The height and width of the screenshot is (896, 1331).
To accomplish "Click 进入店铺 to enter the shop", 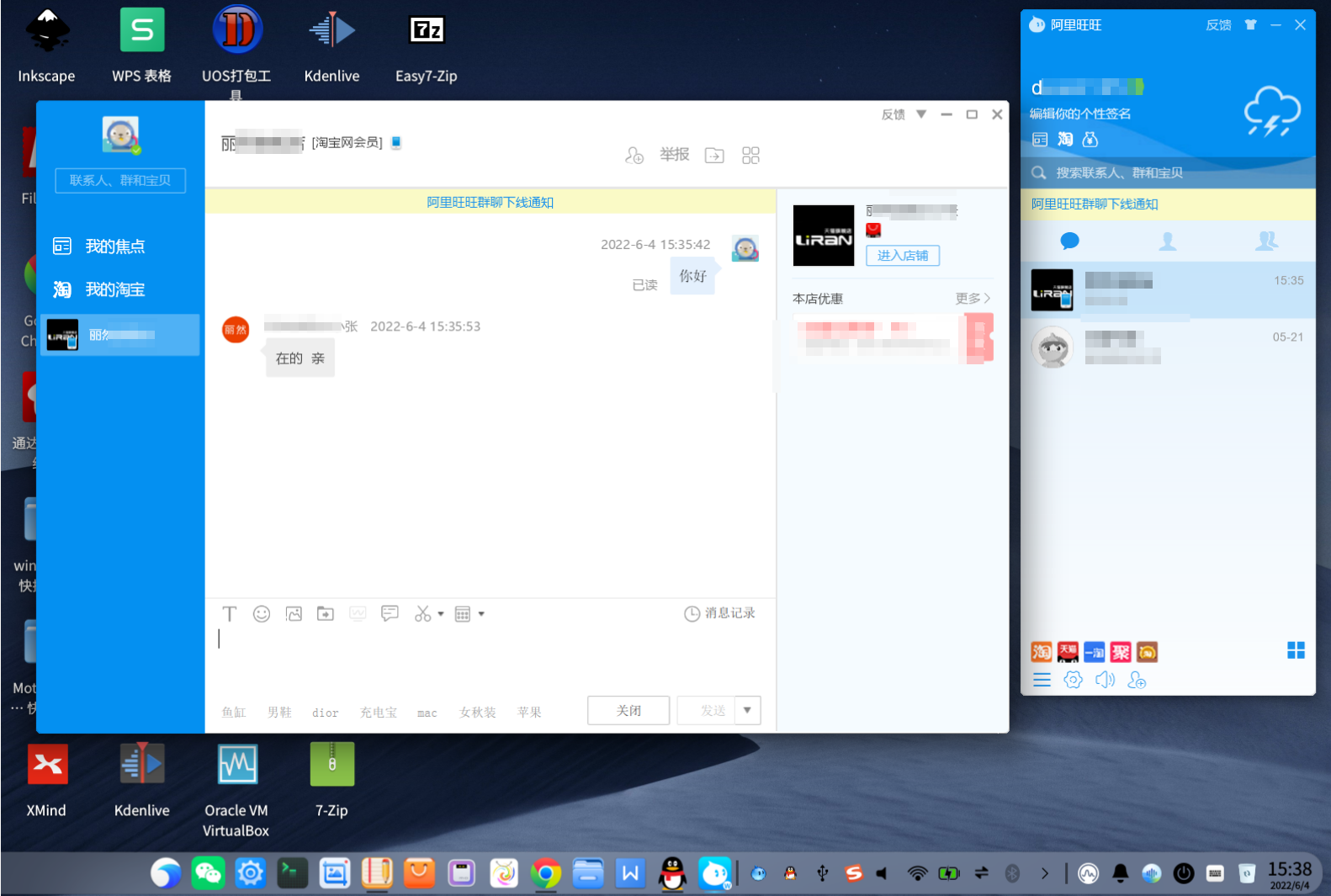I will click(x=903, y=256).
